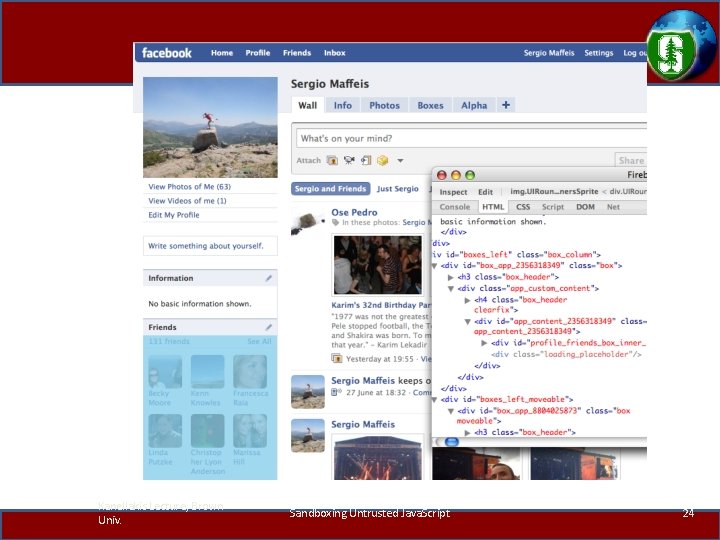
Task: Attach a link using the link icon
Action: tap(366, 160)
